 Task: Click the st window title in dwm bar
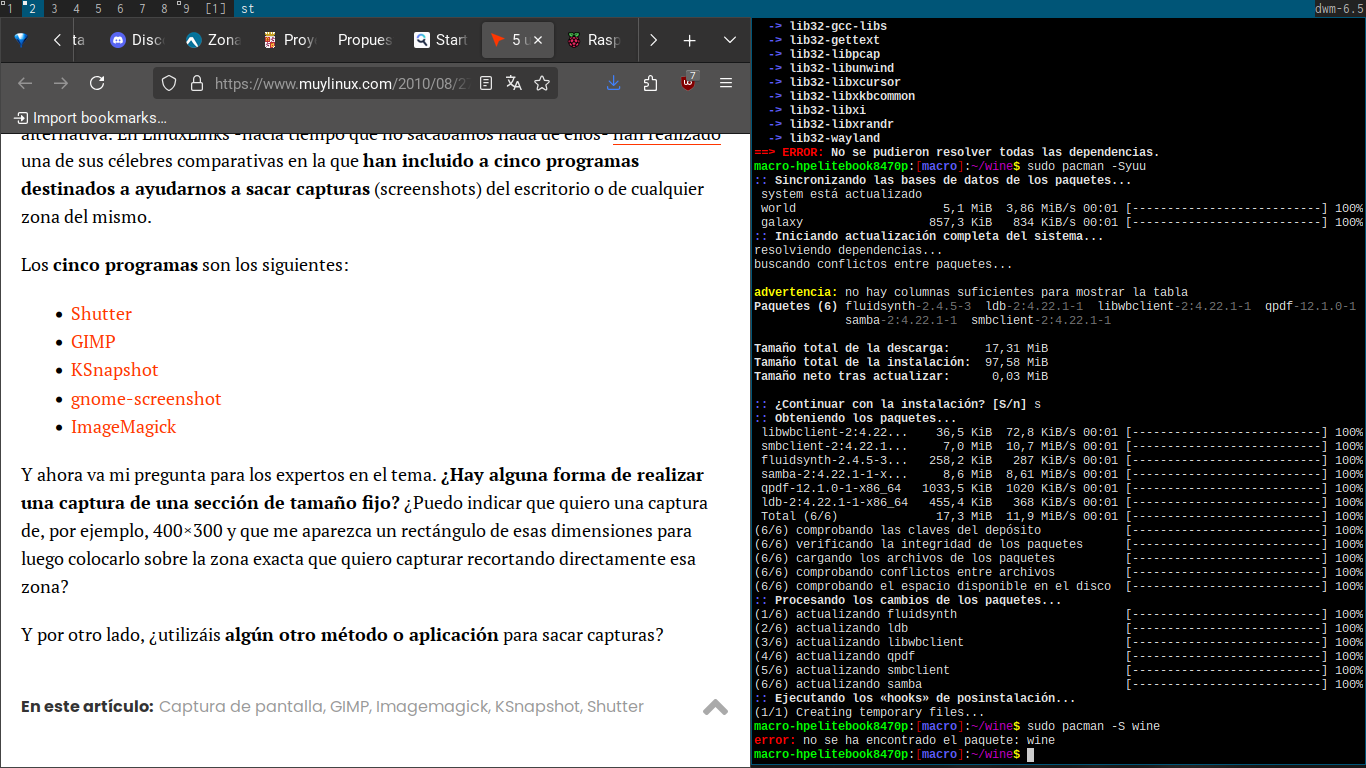[x=248, y=9]
